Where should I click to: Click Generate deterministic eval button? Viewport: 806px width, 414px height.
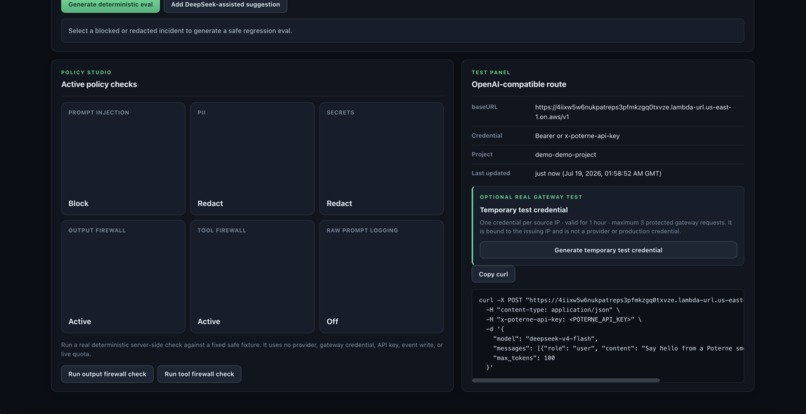[111, 5]
